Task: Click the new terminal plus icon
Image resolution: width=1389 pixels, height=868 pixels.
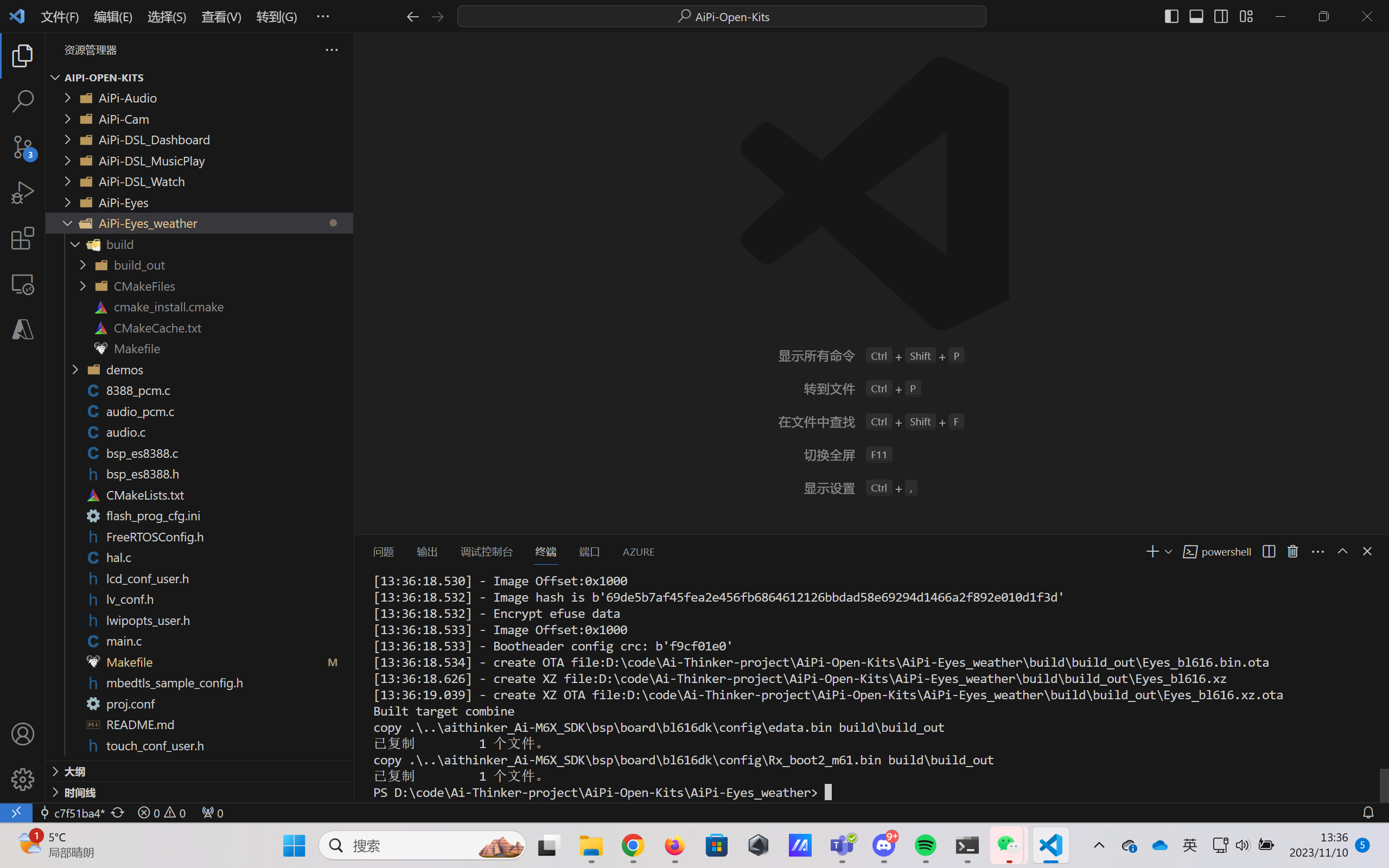Action: (1152, 552)
